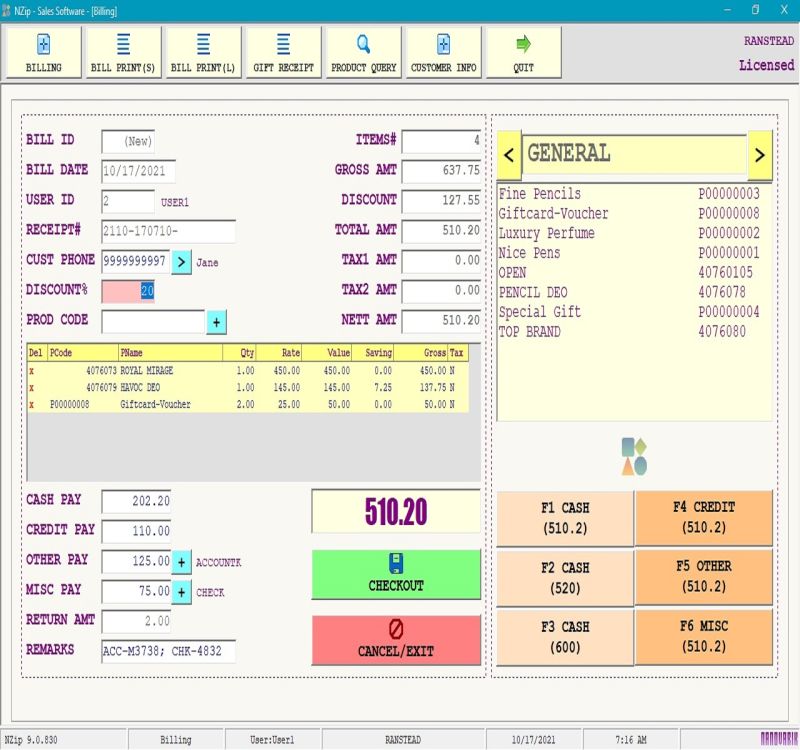This screenshot has width=800, height=750.
Task: Click the REMARKS text field
Action: click(168, 651)
